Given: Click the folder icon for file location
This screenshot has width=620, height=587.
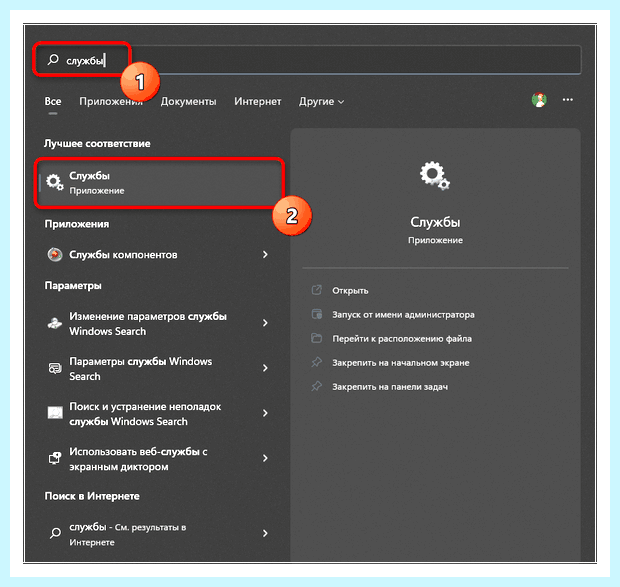Looking at the screenshot, I should click(x=317, y=338).
